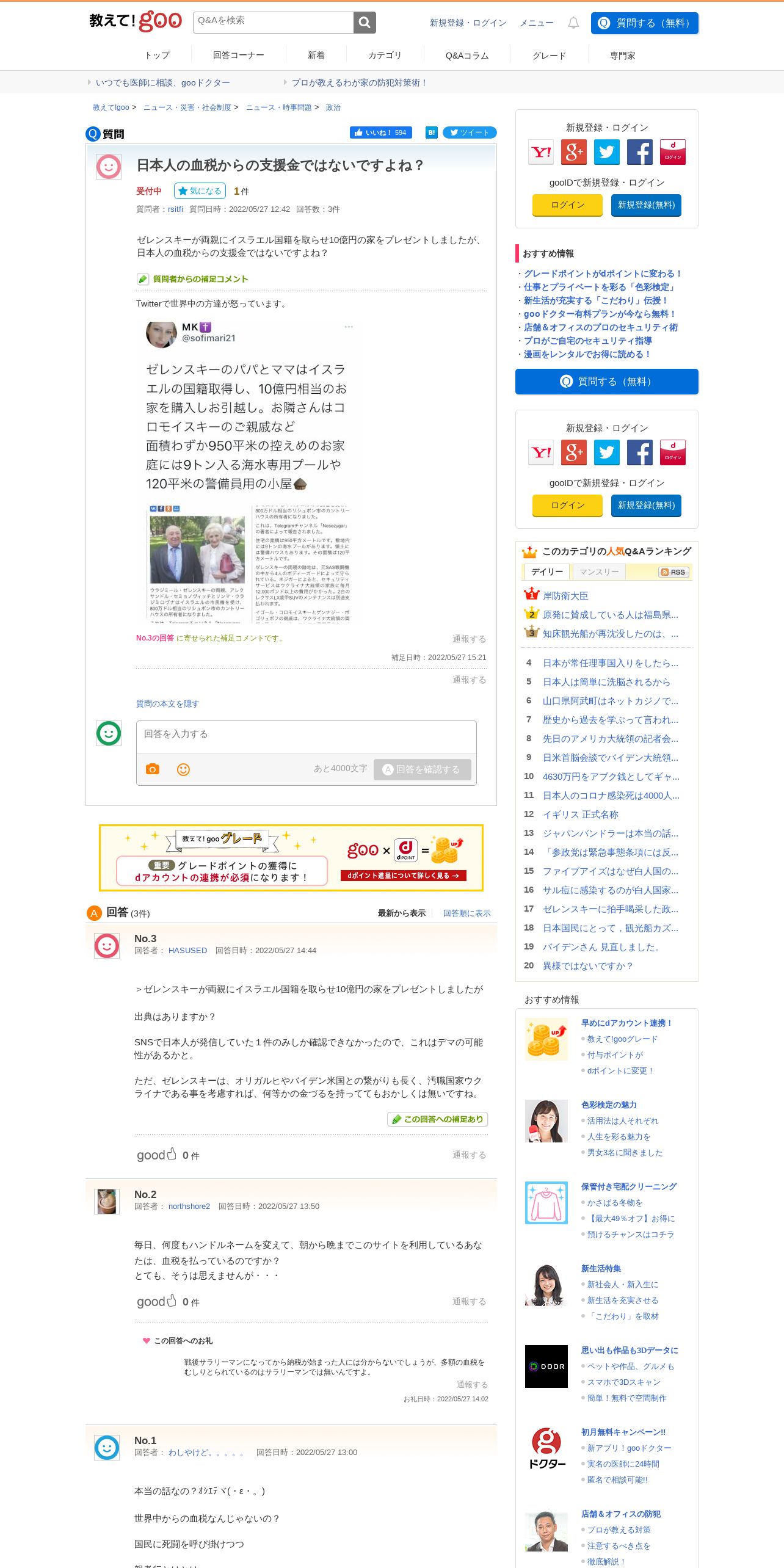Click 回答を確認する button

(423, 769)
